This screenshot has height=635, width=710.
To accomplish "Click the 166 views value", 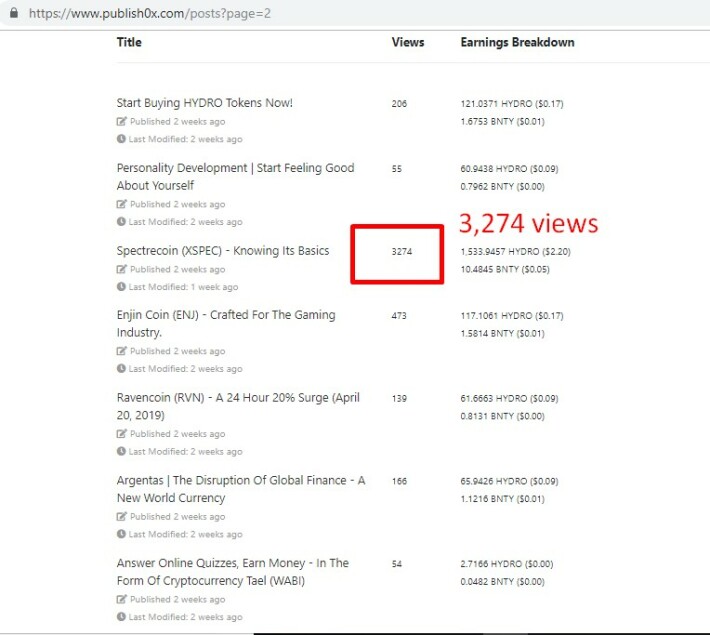I will pos(399,481).
